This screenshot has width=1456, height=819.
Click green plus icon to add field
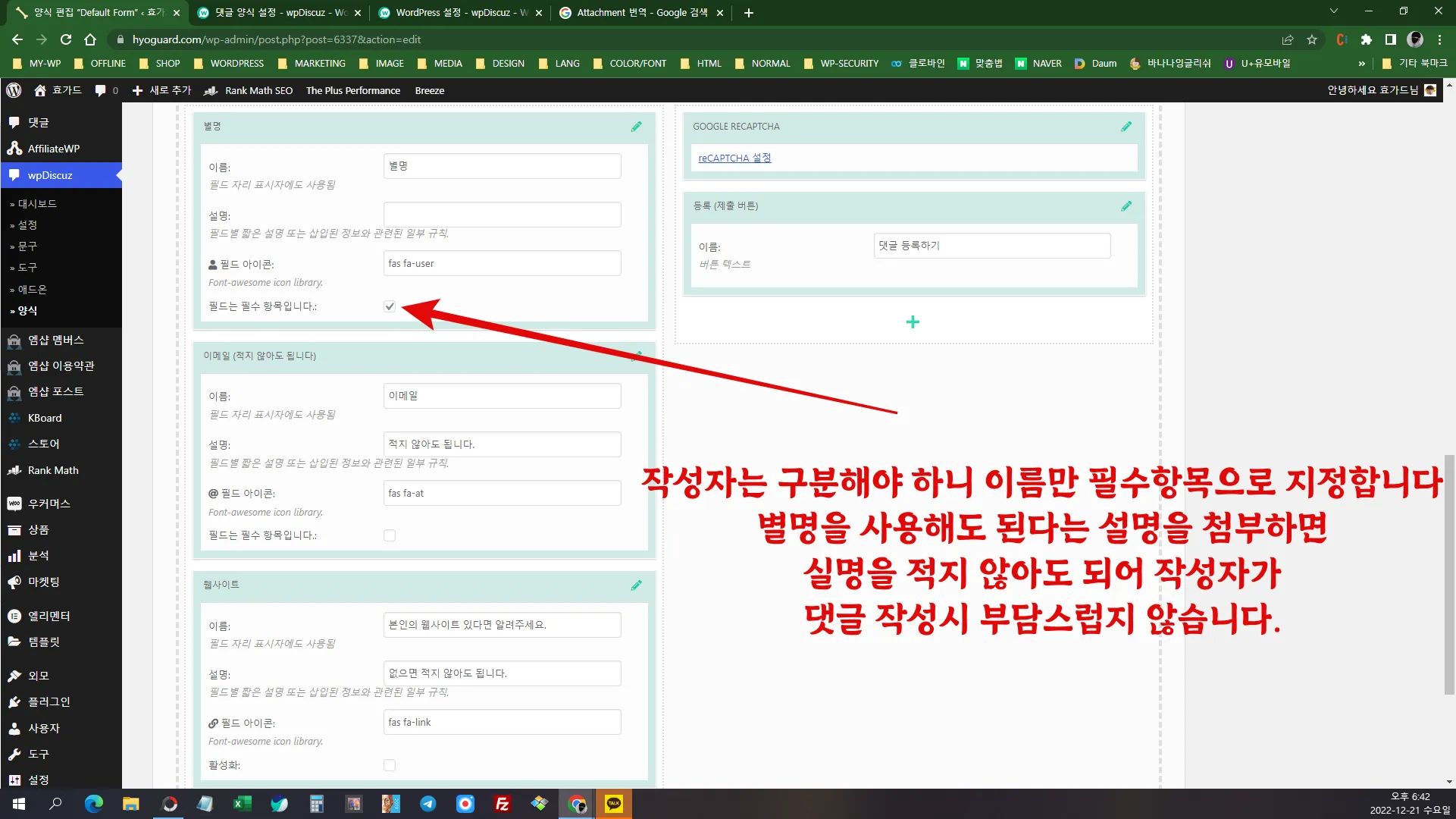pyautogui.click(x=913, y=322)
